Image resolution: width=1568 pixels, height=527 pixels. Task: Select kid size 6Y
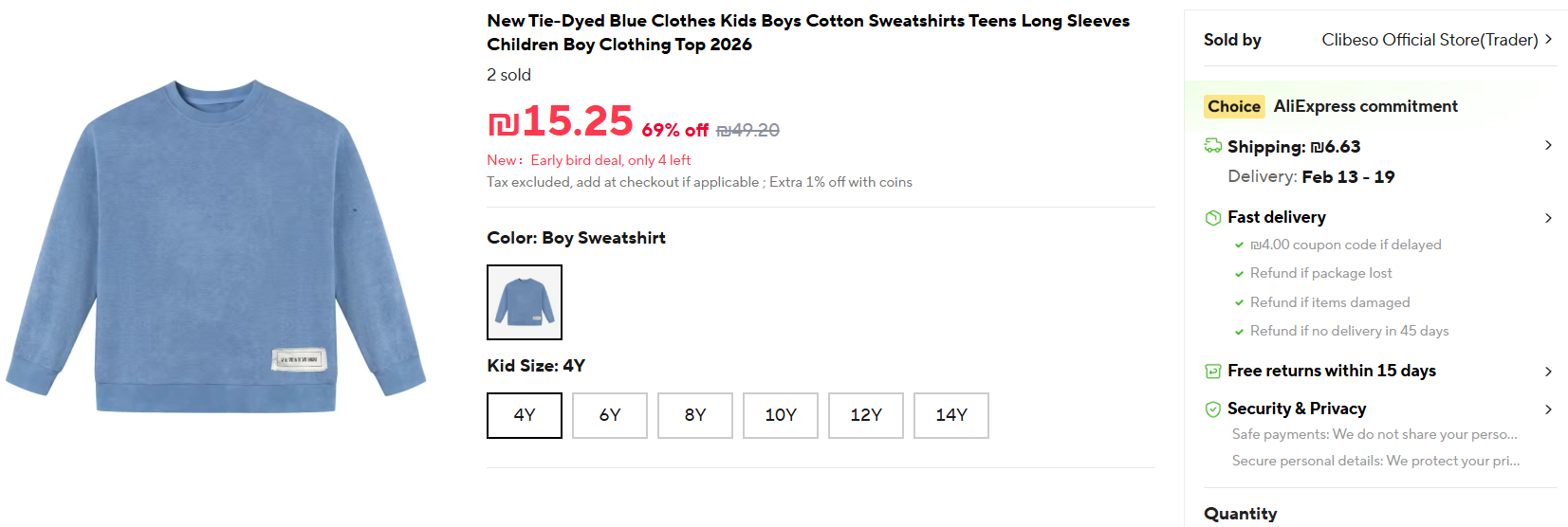(x=610, y=415)
